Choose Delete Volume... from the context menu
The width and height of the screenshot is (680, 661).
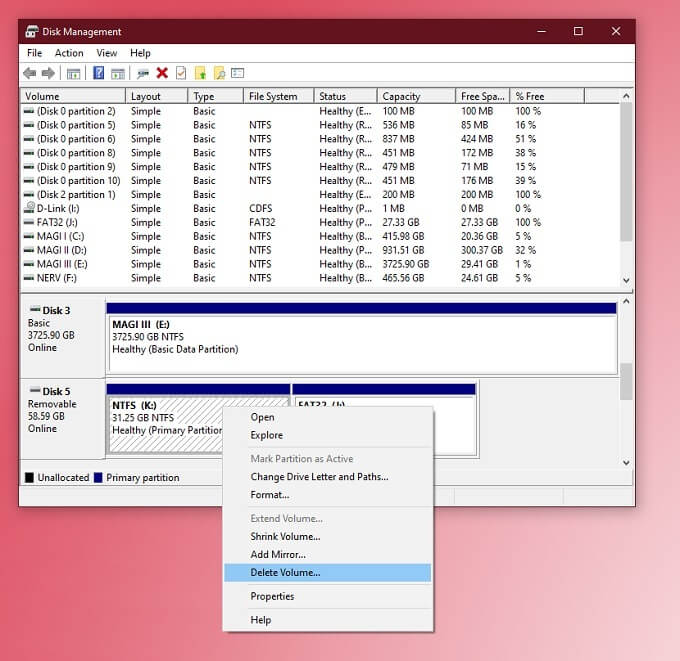(285, 573)
